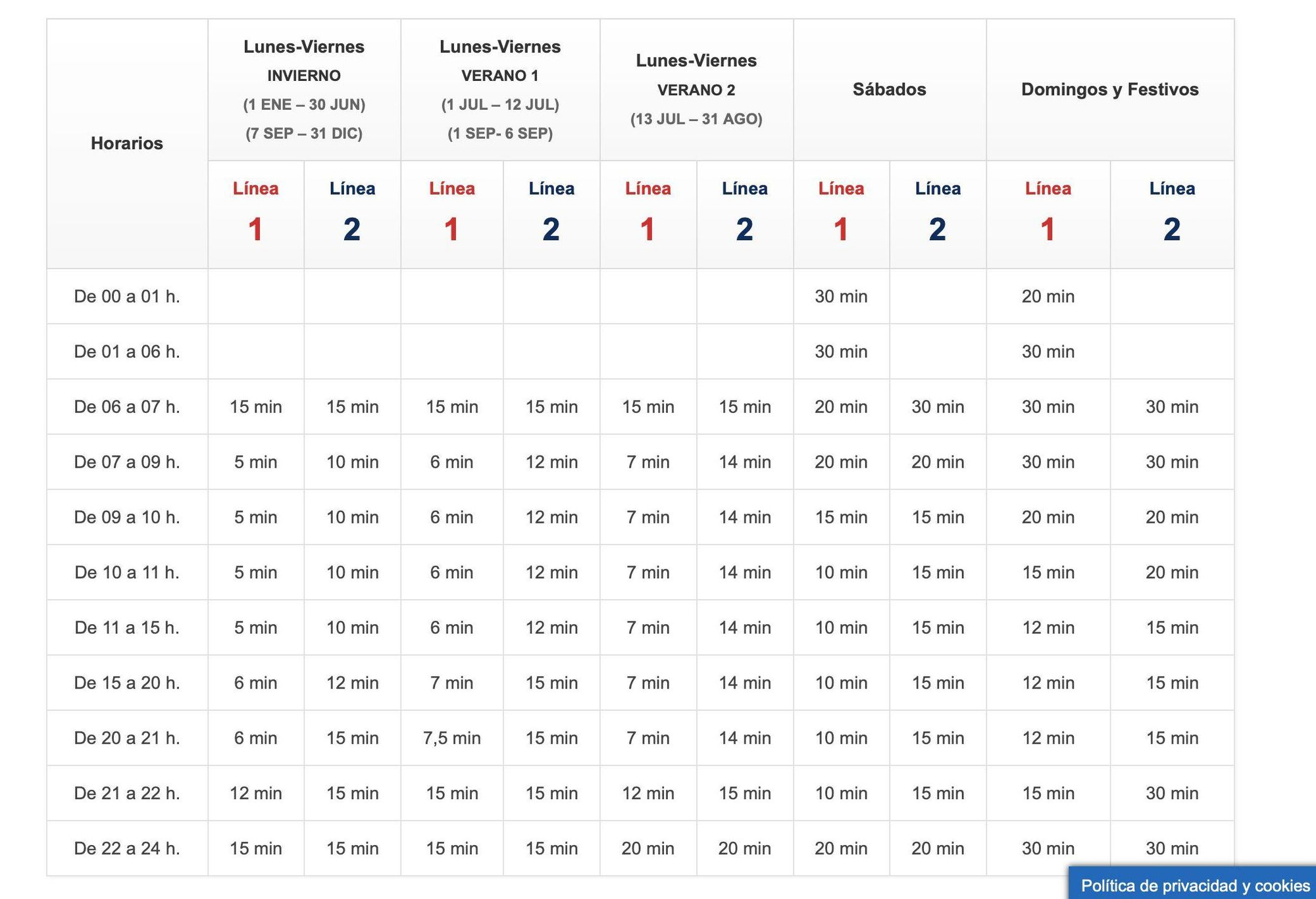
Task: Select the Lunes-Viernes INVIERNO header
Action: (x=304, y=89)
